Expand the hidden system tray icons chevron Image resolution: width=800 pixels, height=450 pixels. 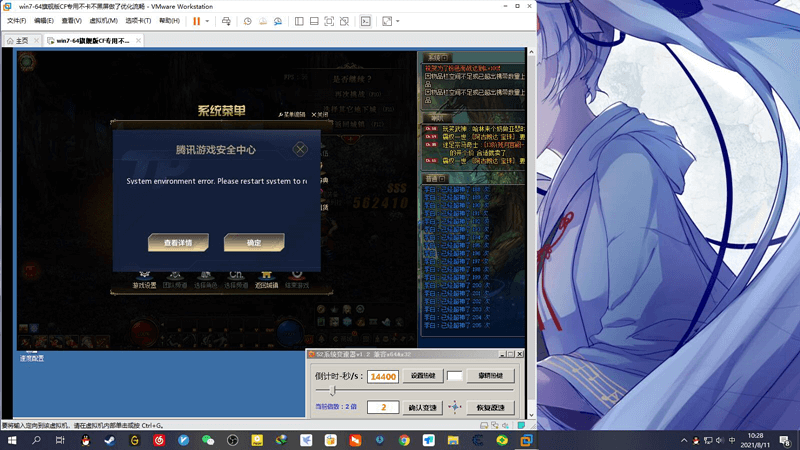coord(684,440)
